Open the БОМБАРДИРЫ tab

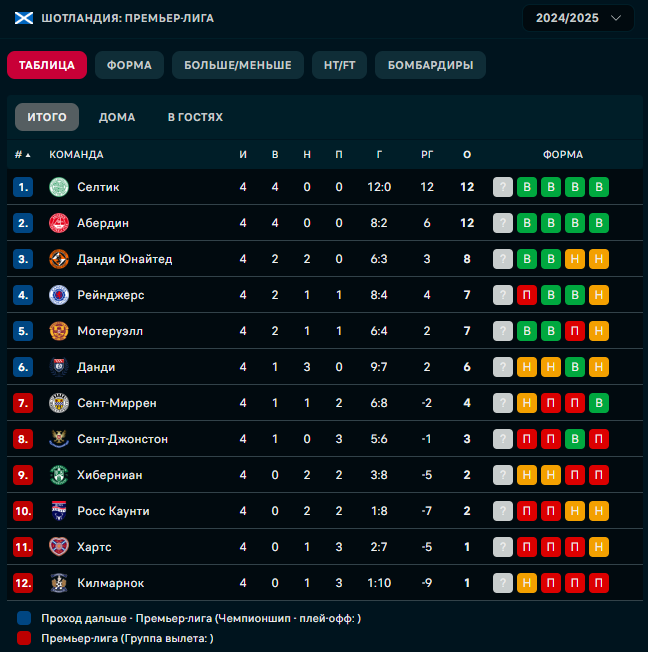[430, 65]
